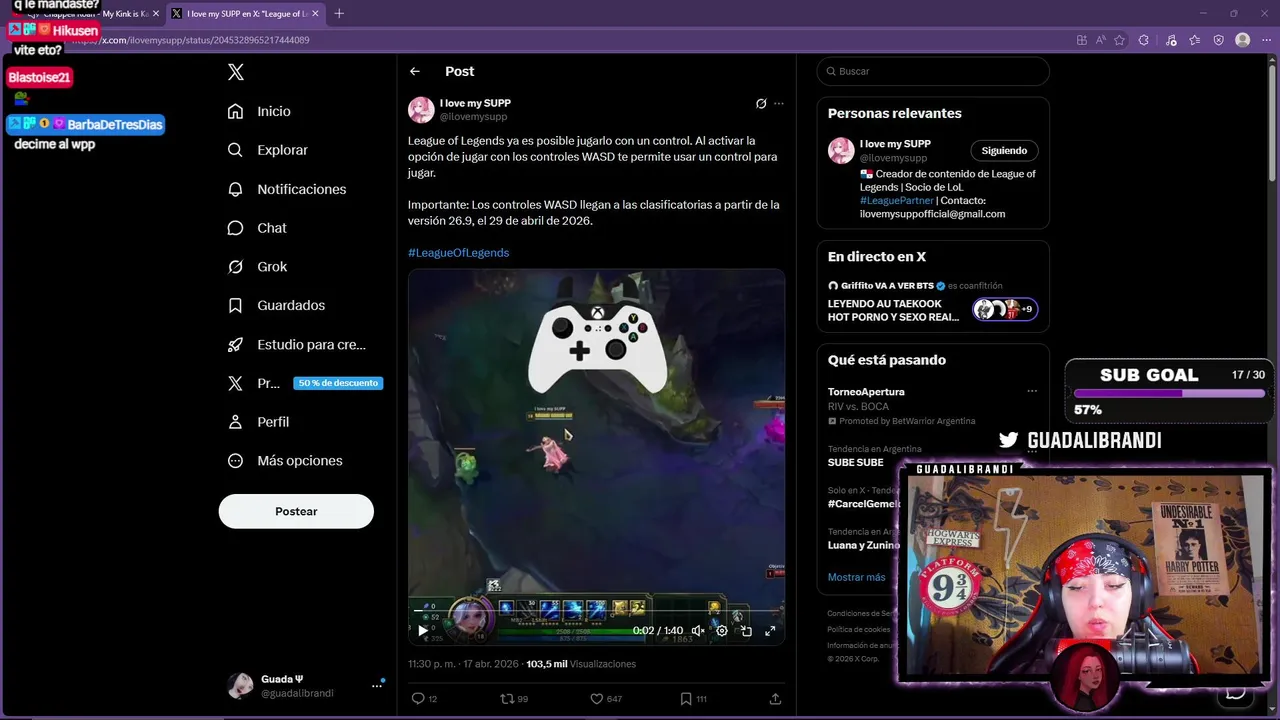1280x720 pixels.
Task: Add page to favorites star icon
Action: point(1119,40)
